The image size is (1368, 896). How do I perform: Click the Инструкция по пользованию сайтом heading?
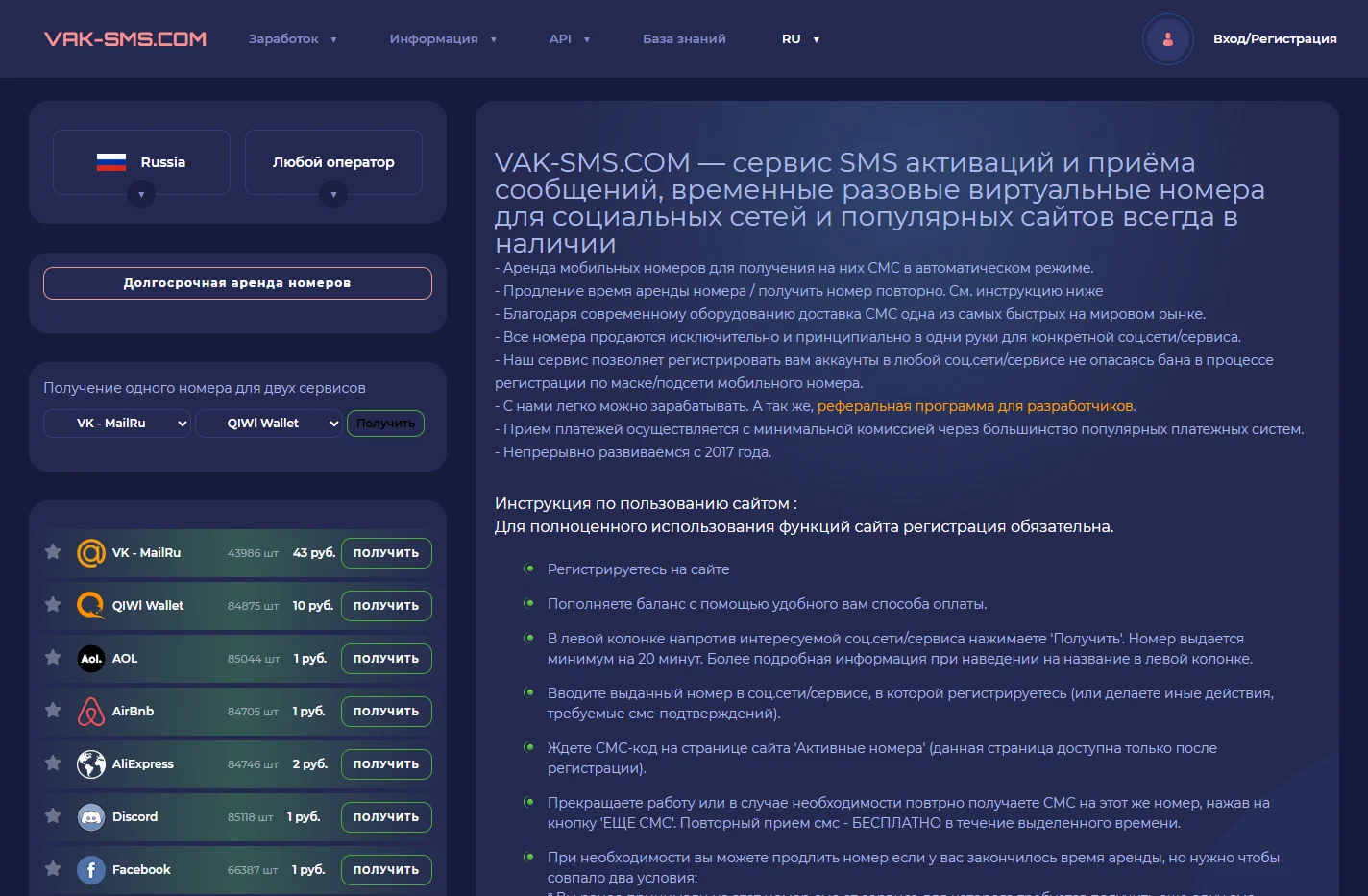click(646, 503)
